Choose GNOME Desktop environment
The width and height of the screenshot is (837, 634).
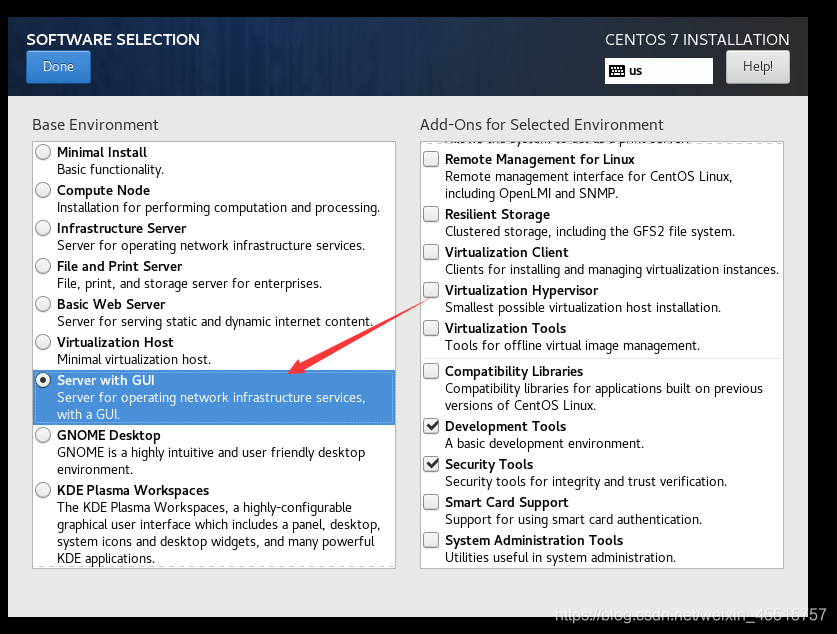tap(43, 435)
